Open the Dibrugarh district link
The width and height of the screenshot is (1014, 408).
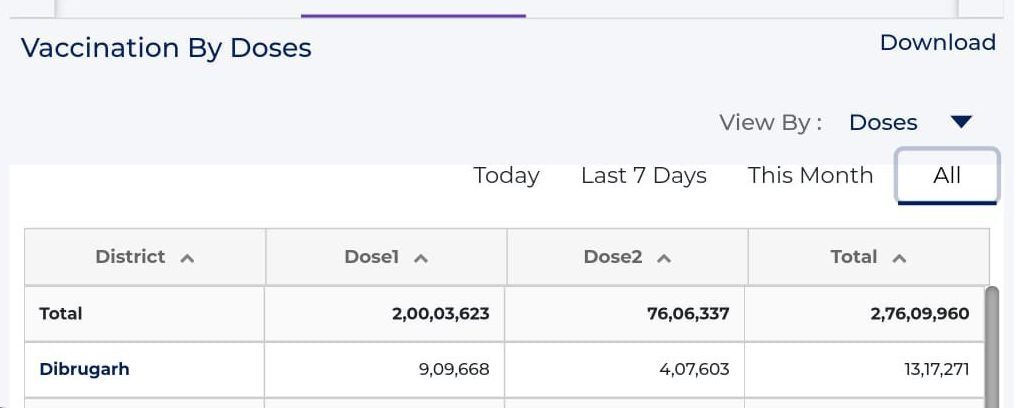(84, 369)
